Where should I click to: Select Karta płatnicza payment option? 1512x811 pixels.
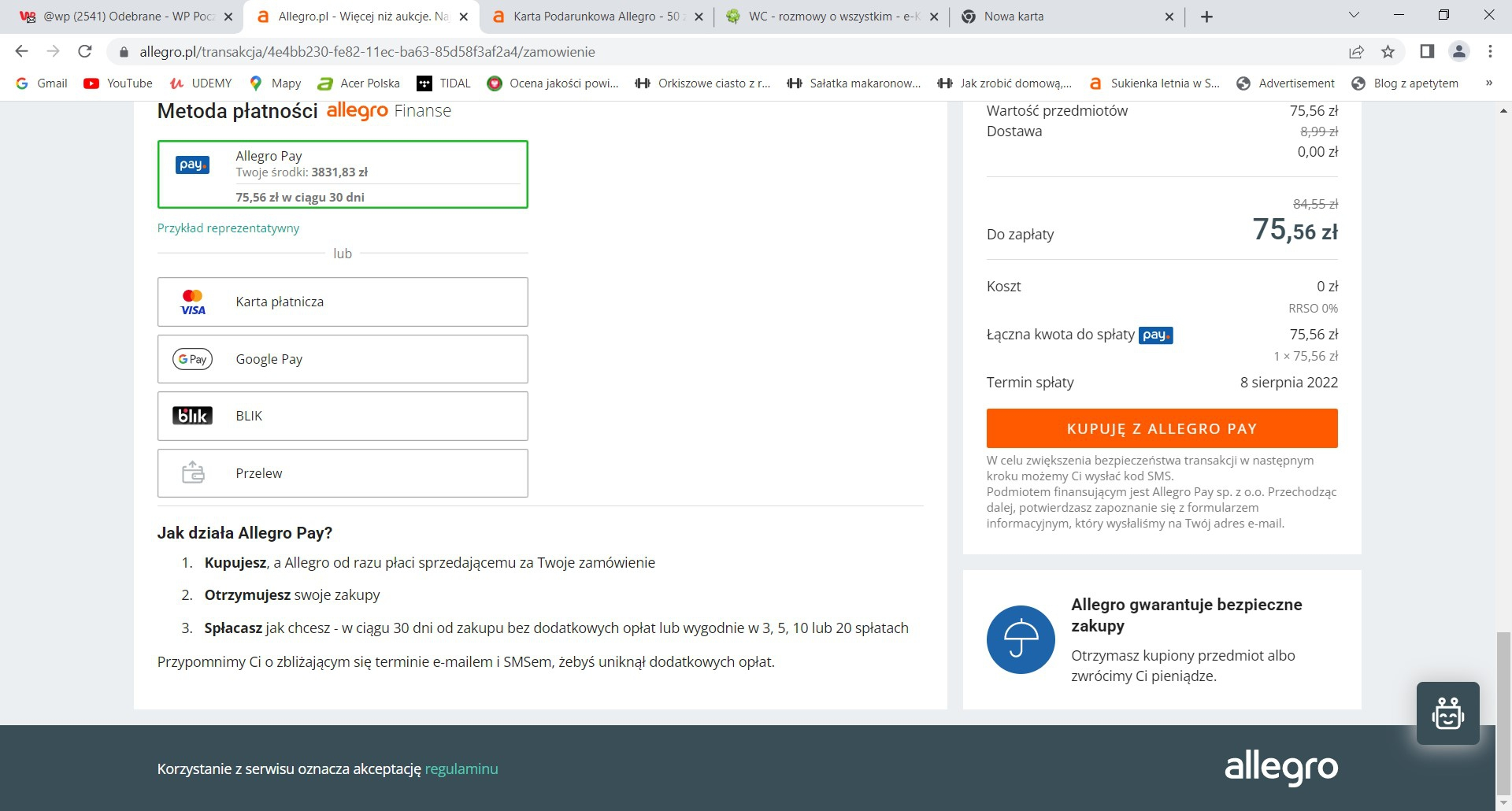[343, 302]
